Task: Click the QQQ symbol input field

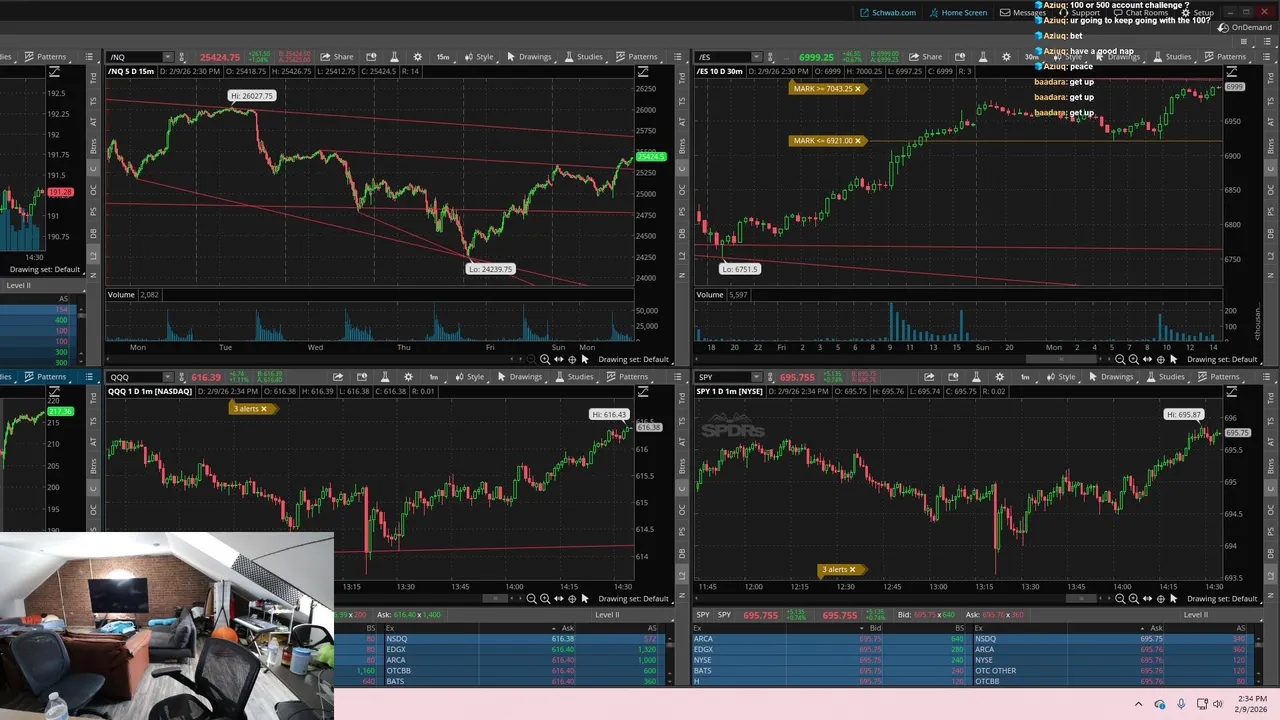Action: 135,377
